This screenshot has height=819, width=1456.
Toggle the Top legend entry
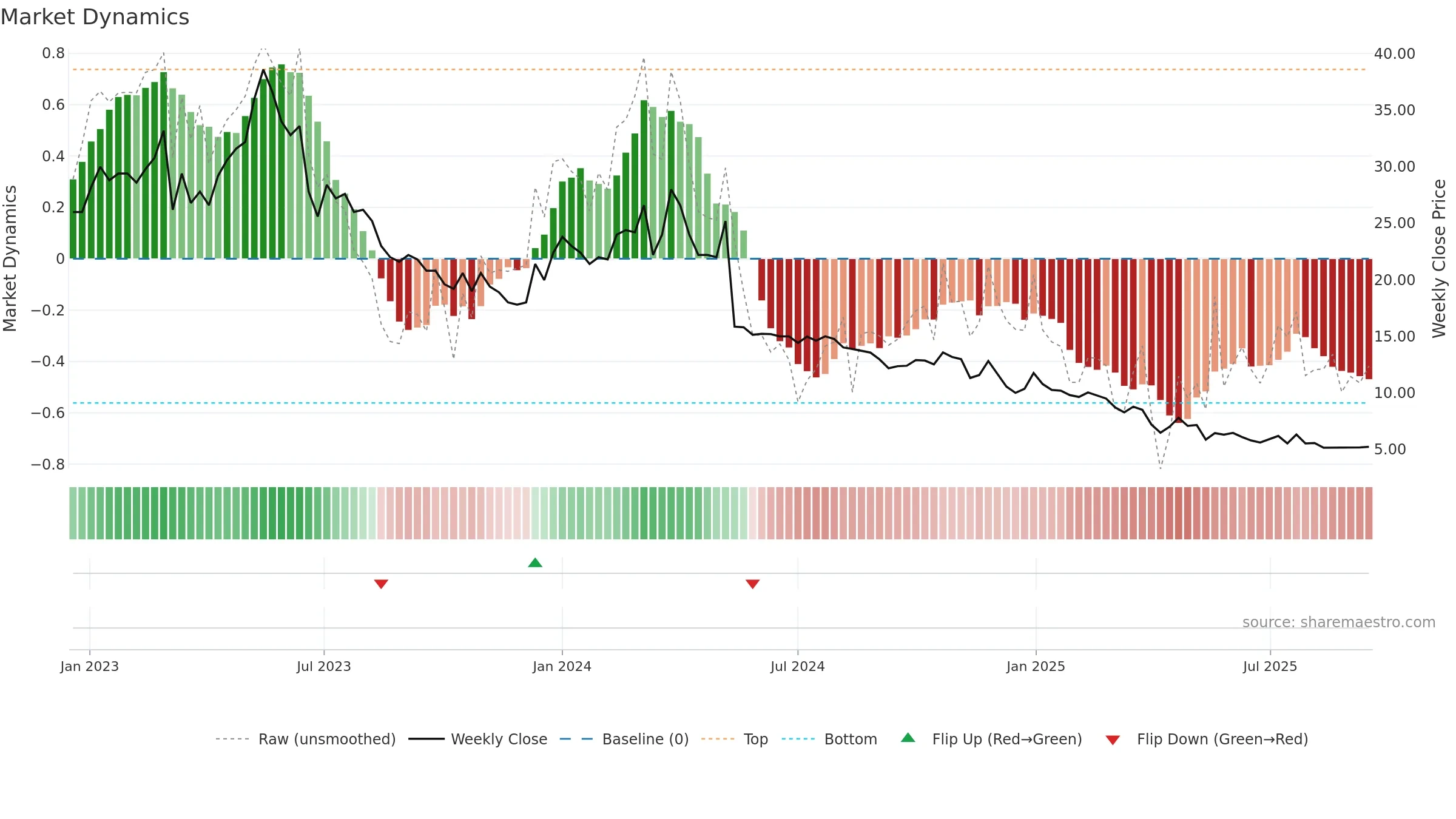(x=735, y=739)
